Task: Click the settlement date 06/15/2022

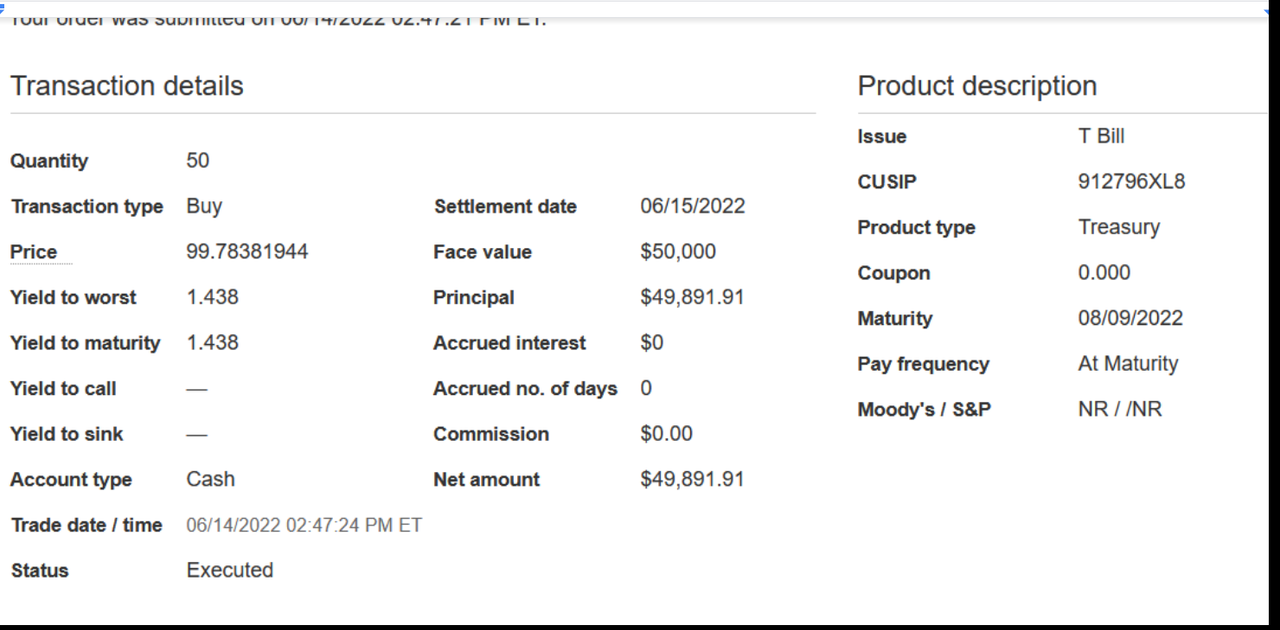Action: 692,206
